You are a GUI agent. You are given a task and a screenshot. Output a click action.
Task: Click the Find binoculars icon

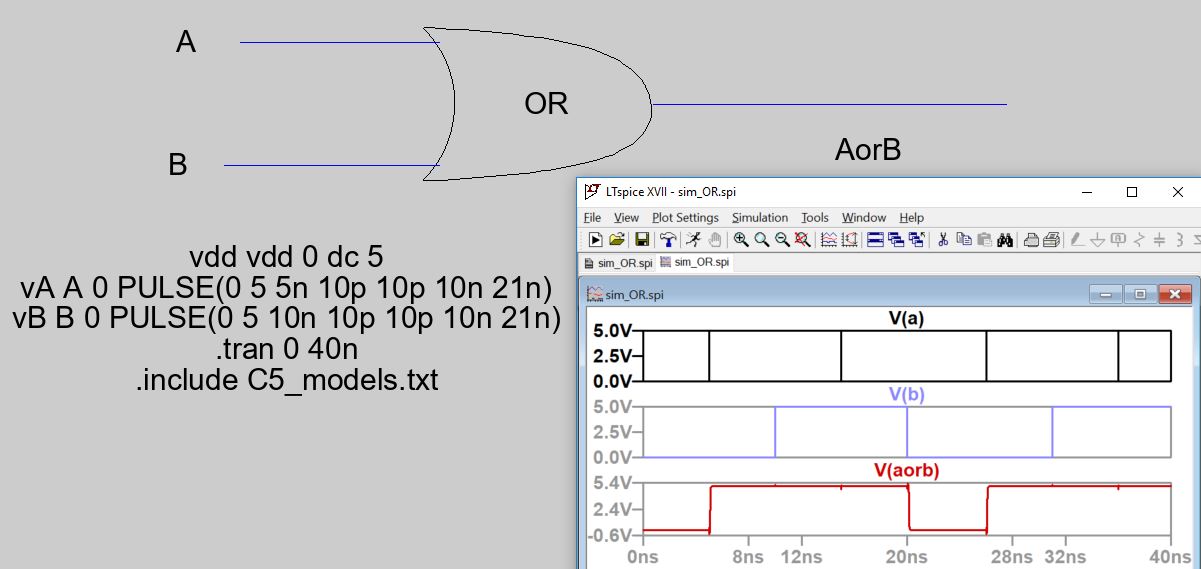pyautogui.click(x=1005, y=240)
